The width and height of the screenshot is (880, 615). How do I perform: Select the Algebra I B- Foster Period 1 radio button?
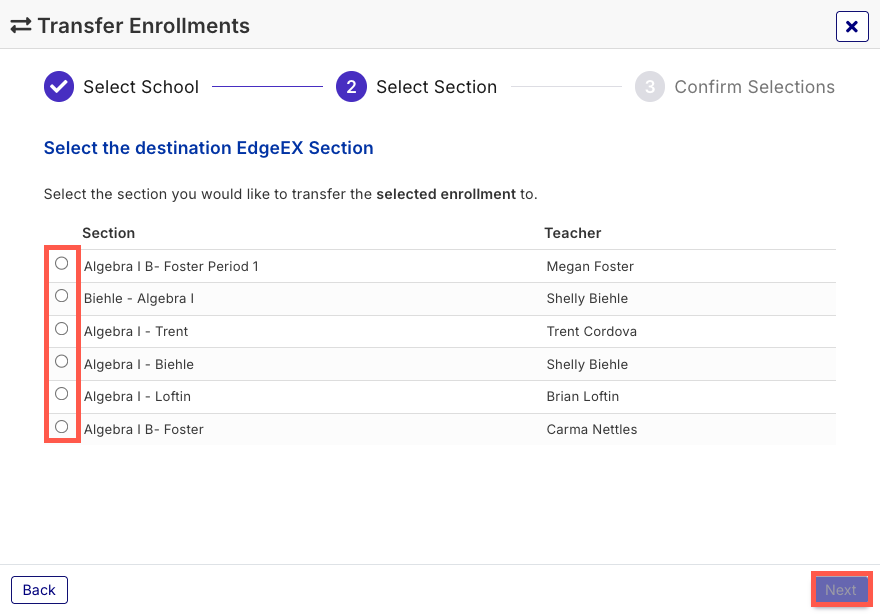pos(62,263)
